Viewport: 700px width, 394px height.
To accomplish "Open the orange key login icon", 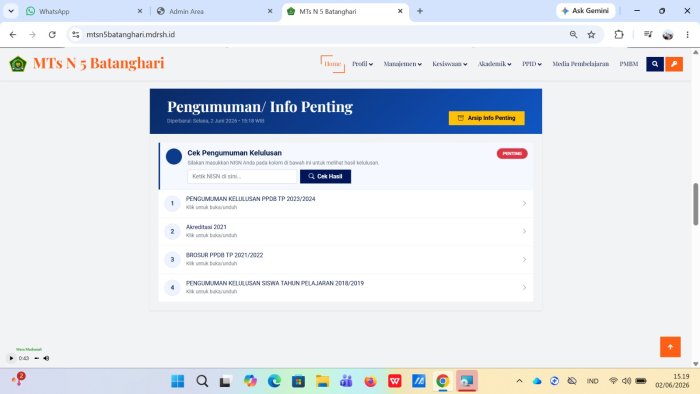I will [674, 64].
